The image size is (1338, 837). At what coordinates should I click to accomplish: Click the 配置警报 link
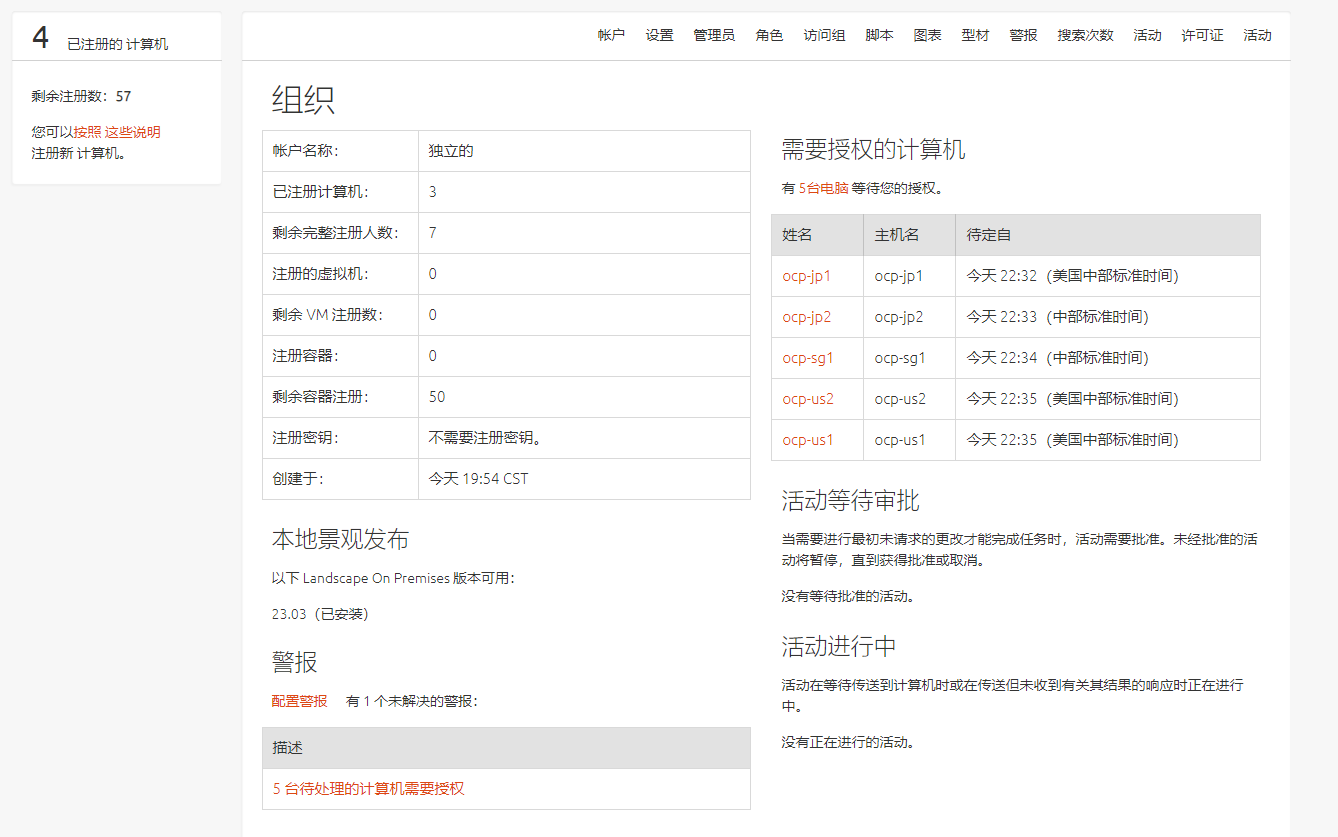click(x=299, y=701)
